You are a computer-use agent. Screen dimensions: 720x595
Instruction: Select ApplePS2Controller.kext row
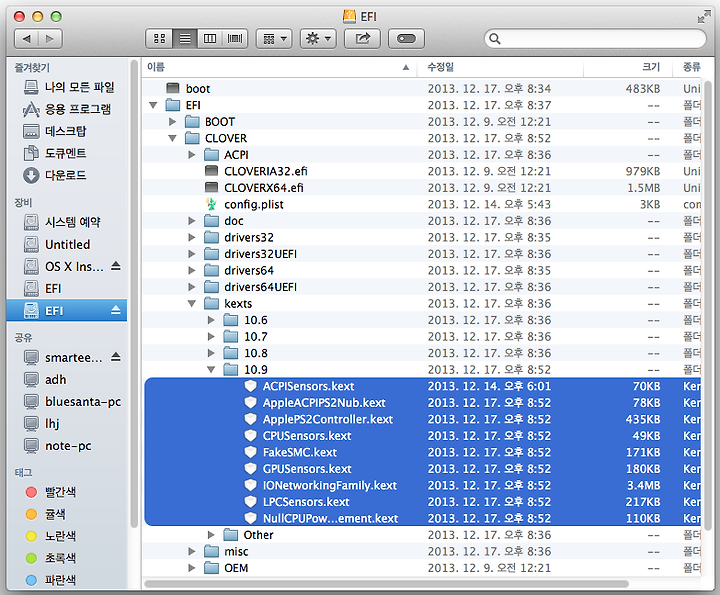coord(422,419)
